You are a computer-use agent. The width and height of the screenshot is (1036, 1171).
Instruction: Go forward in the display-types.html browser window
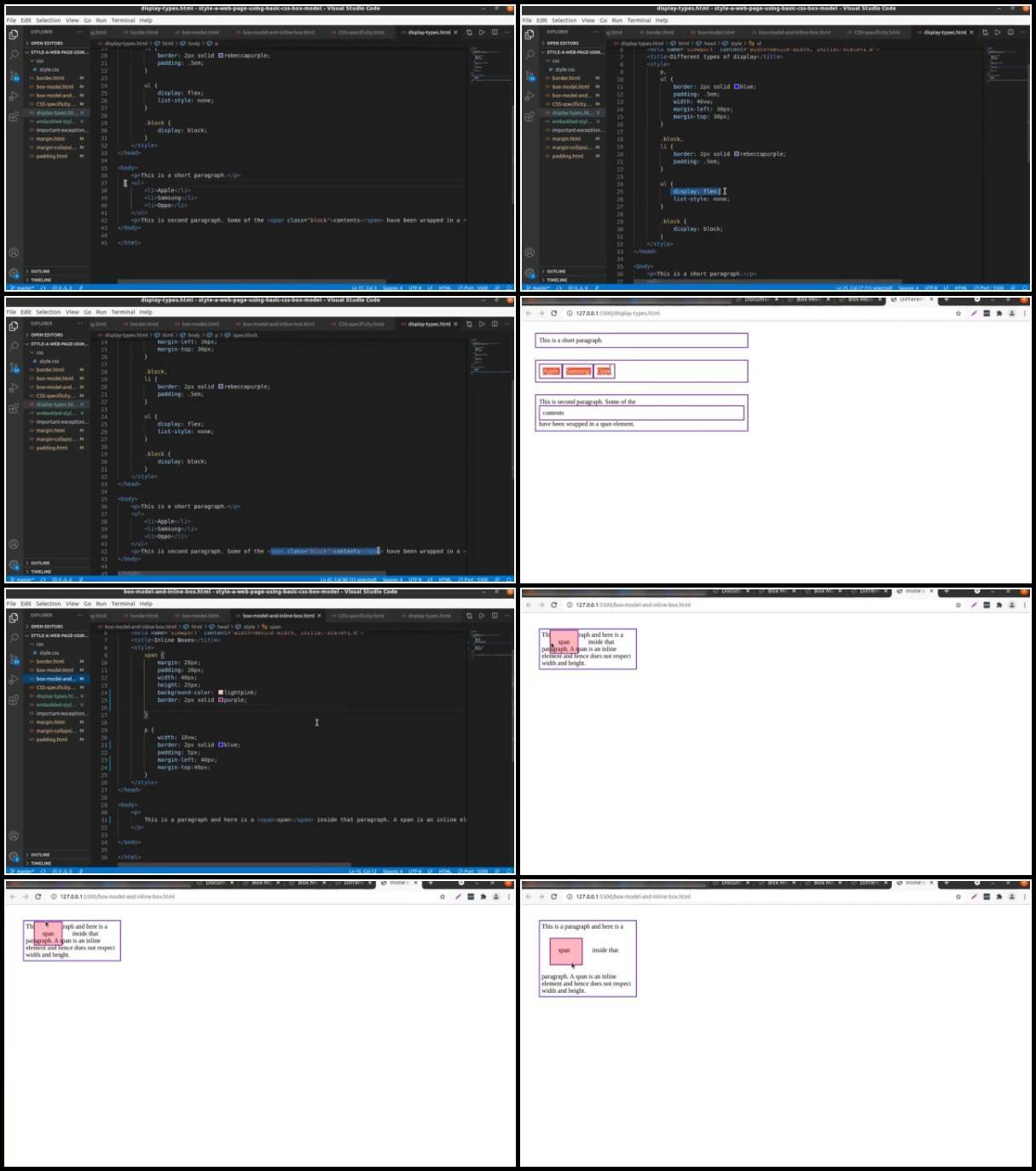[541, 313]
